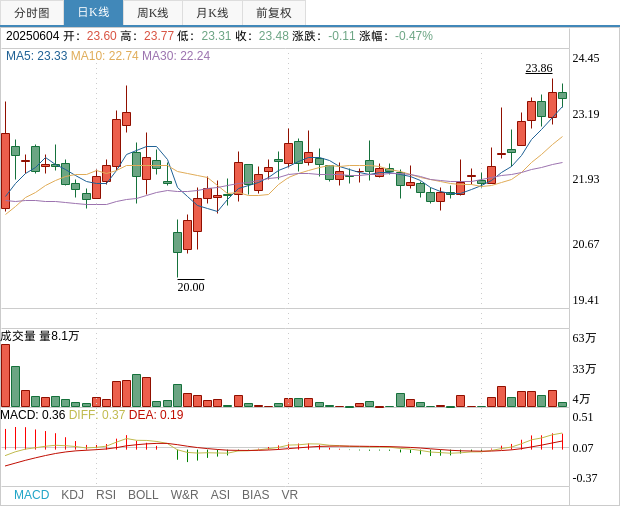Screen dimensions: 620x506
Task: Click the 33万 volume axis label
Action: point(584,369)
